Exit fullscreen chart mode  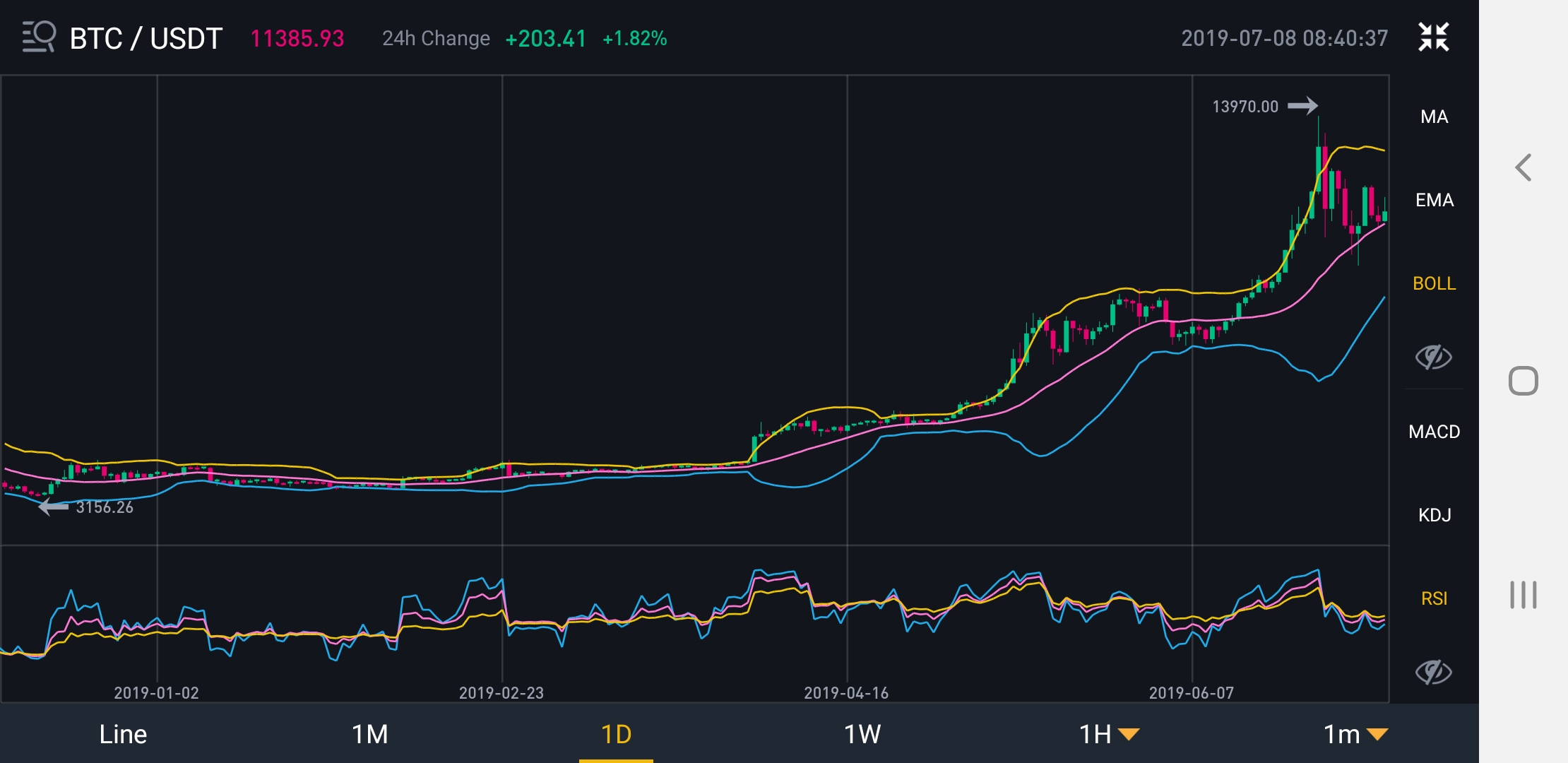[1433, 37]
